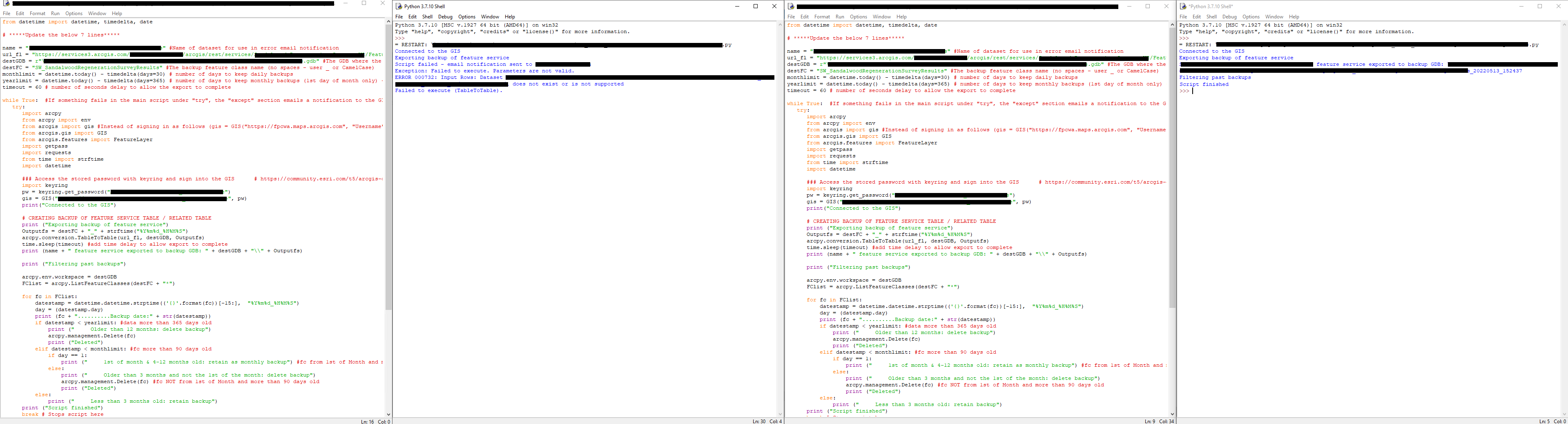Screen dimensions: 1568x424
Task: Open the Debug menu in the *Python 3.7.10 Shell* window
Action: click(1229, 17)
